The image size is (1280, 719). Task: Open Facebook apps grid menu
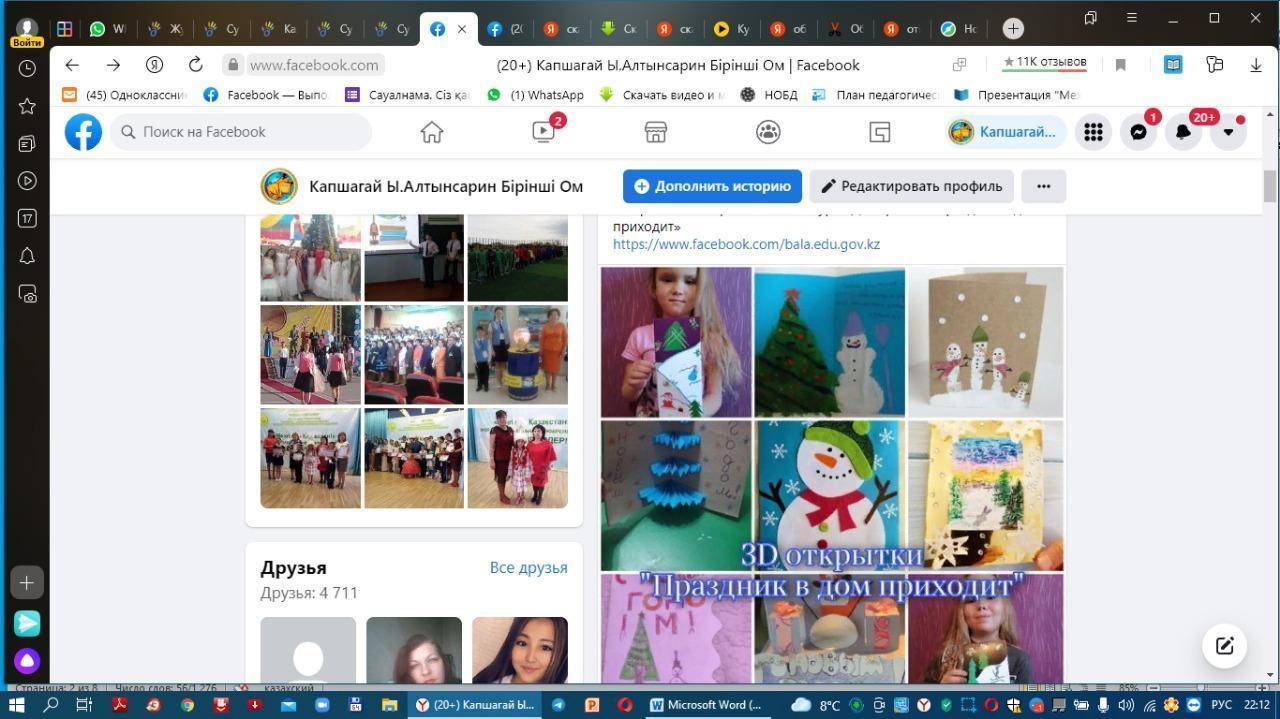tap(1093, 132)
